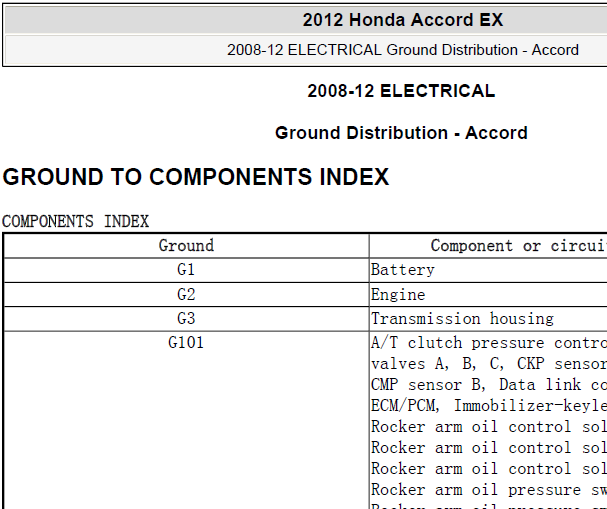Select the 'G3' ground cell
Image resolution: width=607 pixels, height=509 pixels.
pos(186,319)
